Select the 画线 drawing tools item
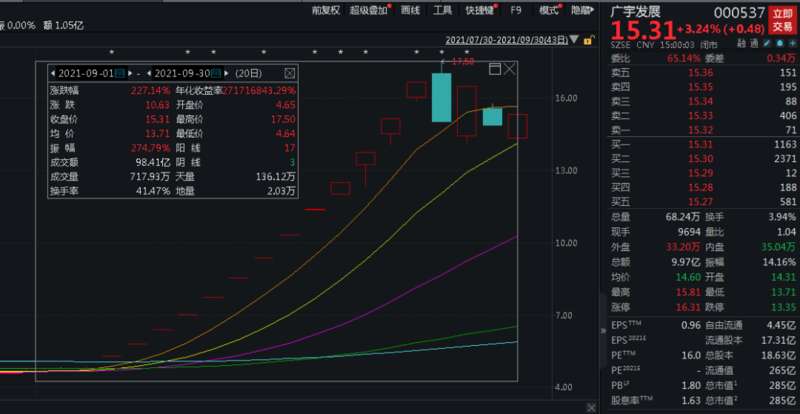800x414 pixels. (x=411, y=10)
